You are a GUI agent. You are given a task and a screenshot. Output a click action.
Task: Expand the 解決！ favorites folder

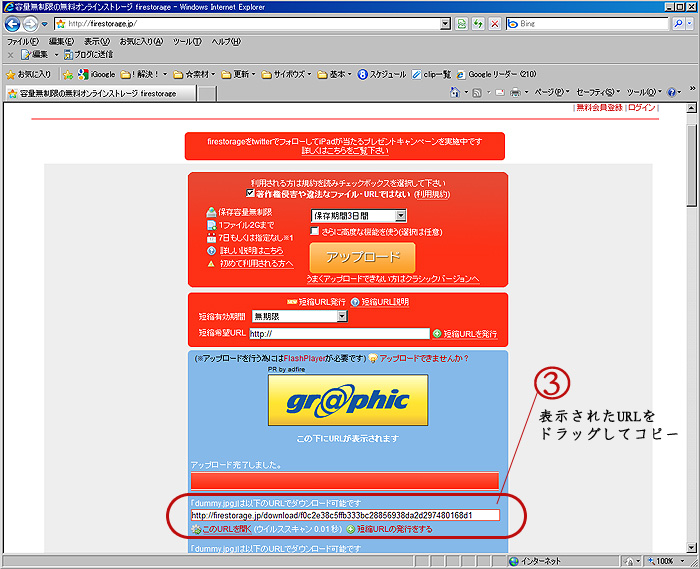[144, 74]
